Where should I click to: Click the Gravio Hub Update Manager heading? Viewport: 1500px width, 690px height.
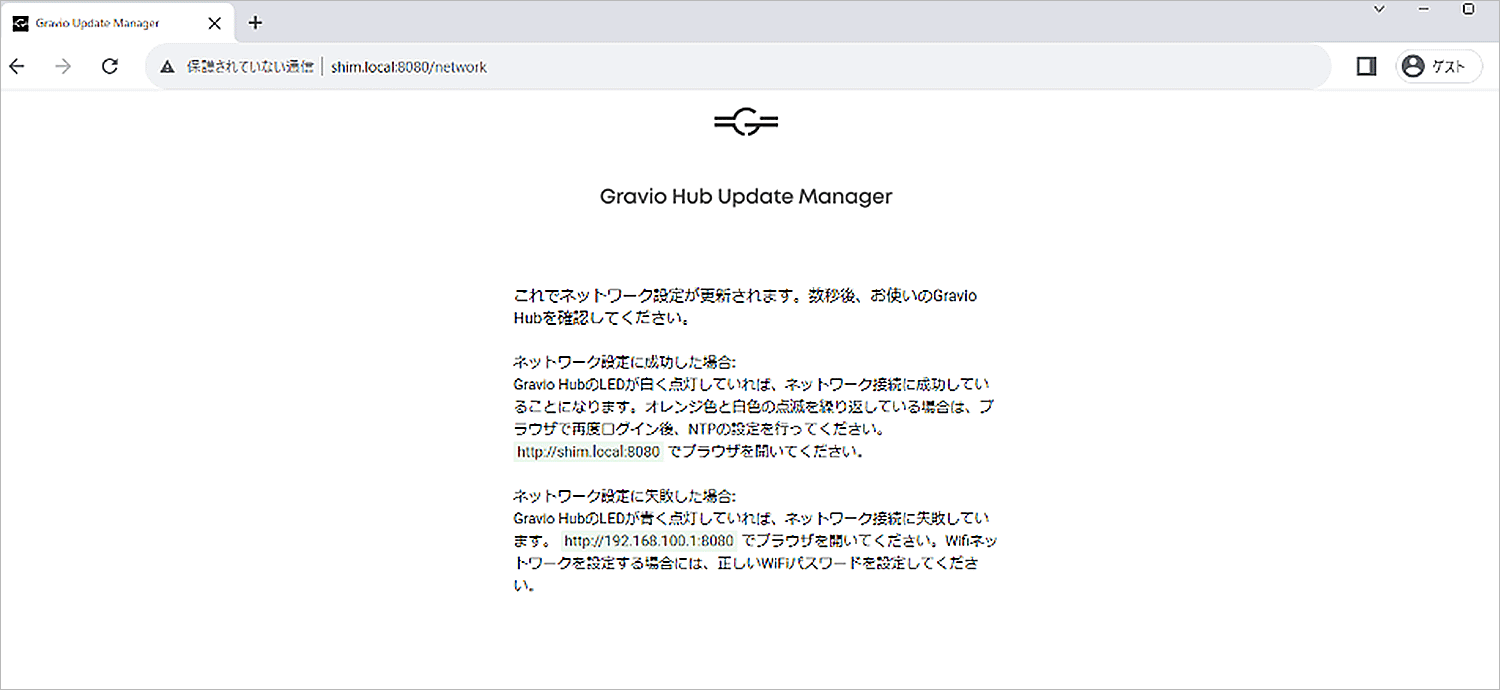(x=746, y=196)
